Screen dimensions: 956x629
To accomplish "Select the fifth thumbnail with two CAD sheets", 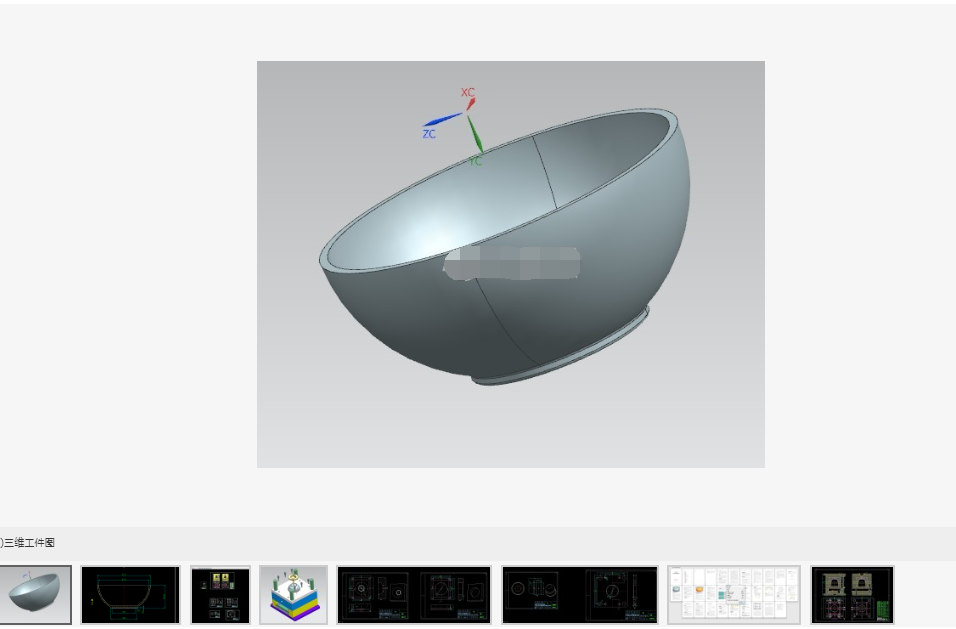I will 414,595.
